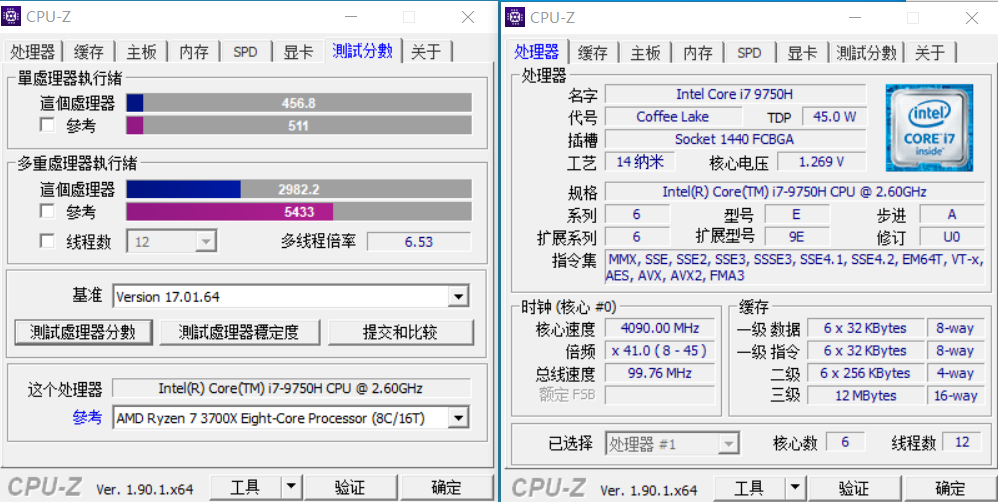Click the 多线程倍率 6.53 field
998x502 pixels.
pos(419,242)
